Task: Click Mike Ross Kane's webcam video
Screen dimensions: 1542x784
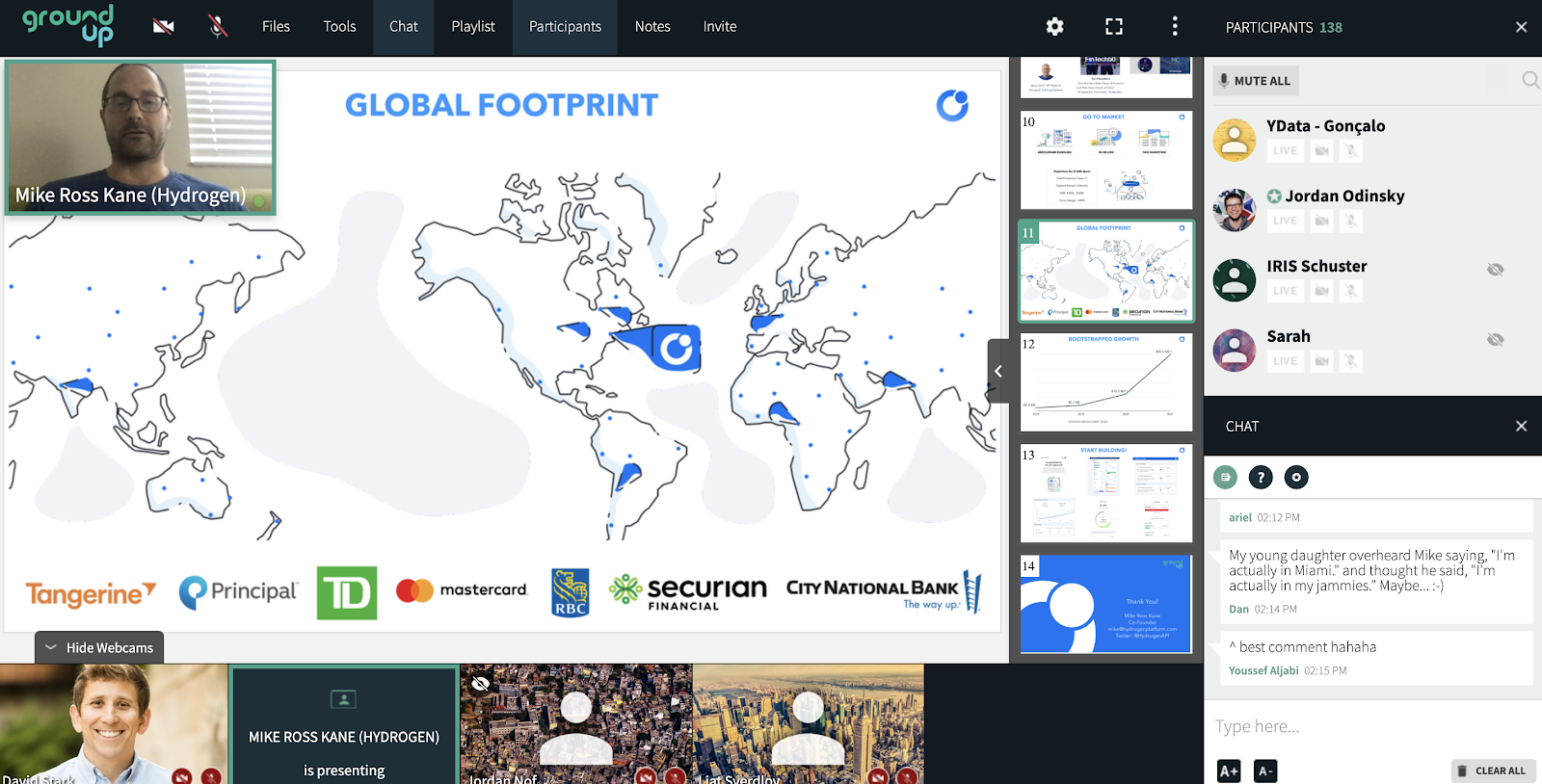Action: pyautogui.click(x=140, y=138)
